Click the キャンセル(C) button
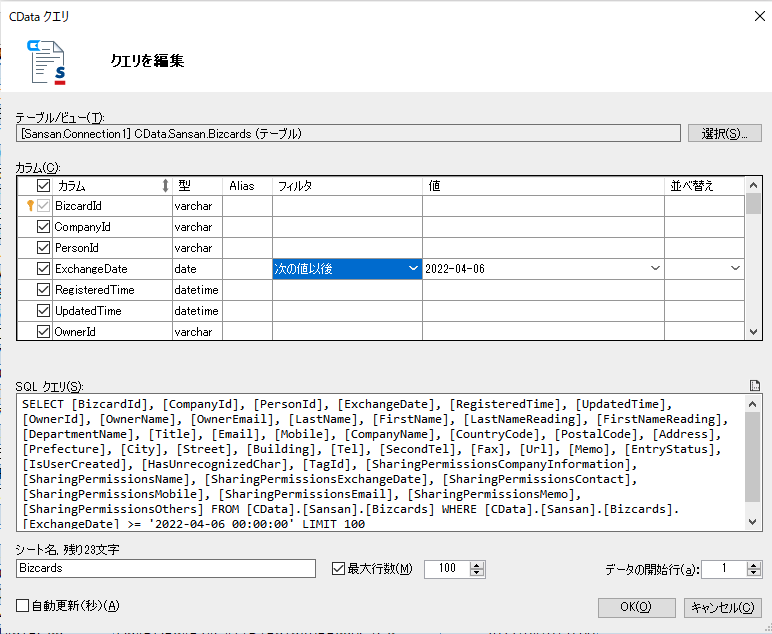This screenshot has width=772, height=634. tap(722, 607)
